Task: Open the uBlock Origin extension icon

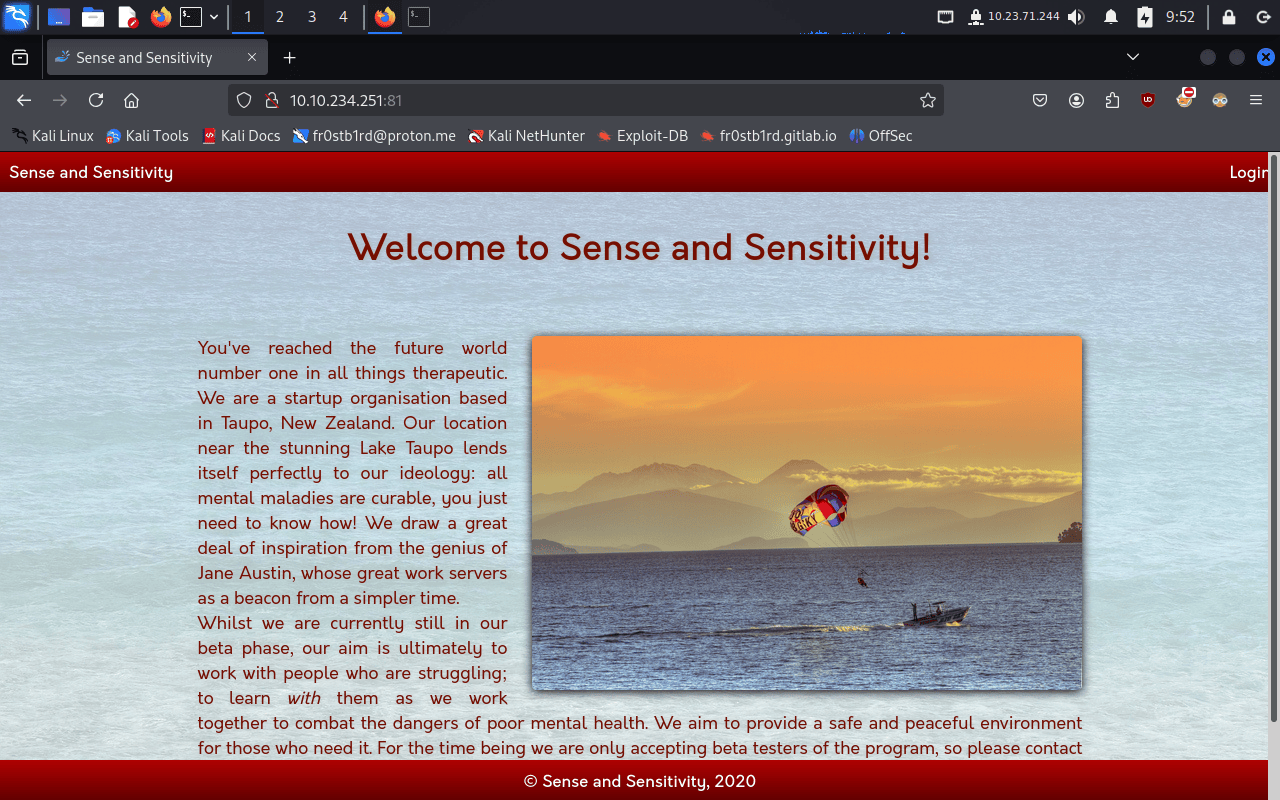Action: [1148, 100]
